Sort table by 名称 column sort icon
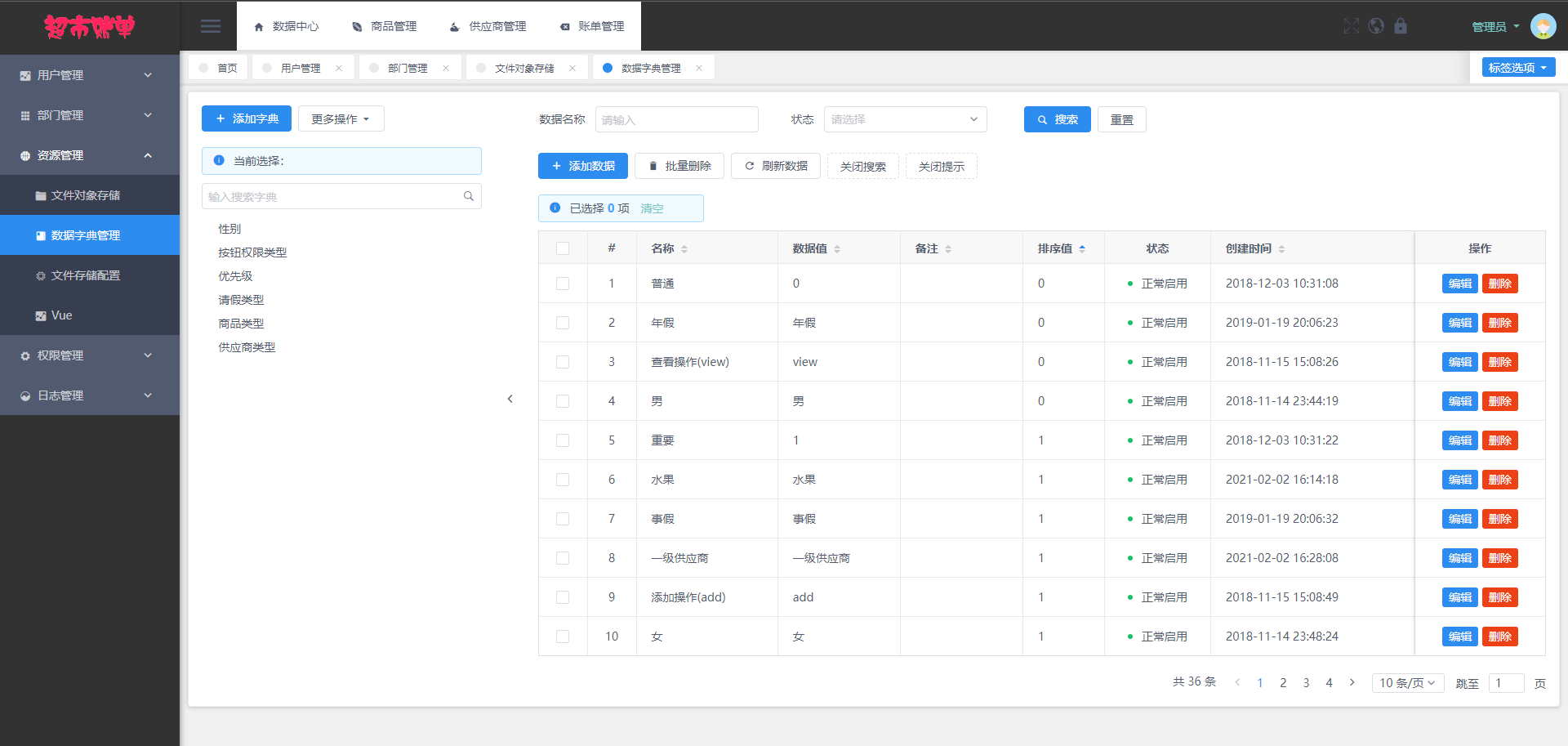 (684, 249)
